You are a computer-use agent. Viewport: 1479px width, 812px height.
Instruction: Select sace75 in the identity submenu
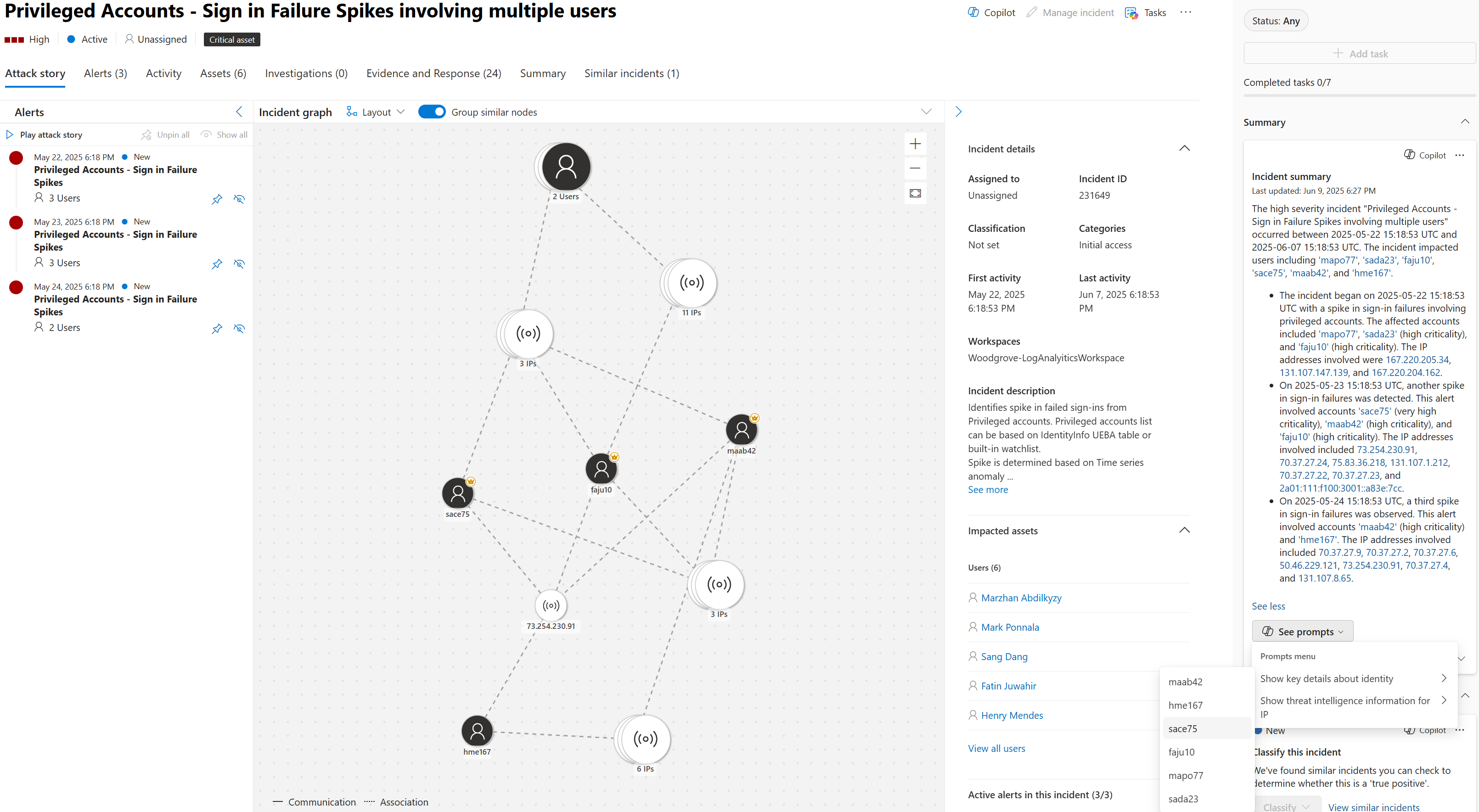1183,729
